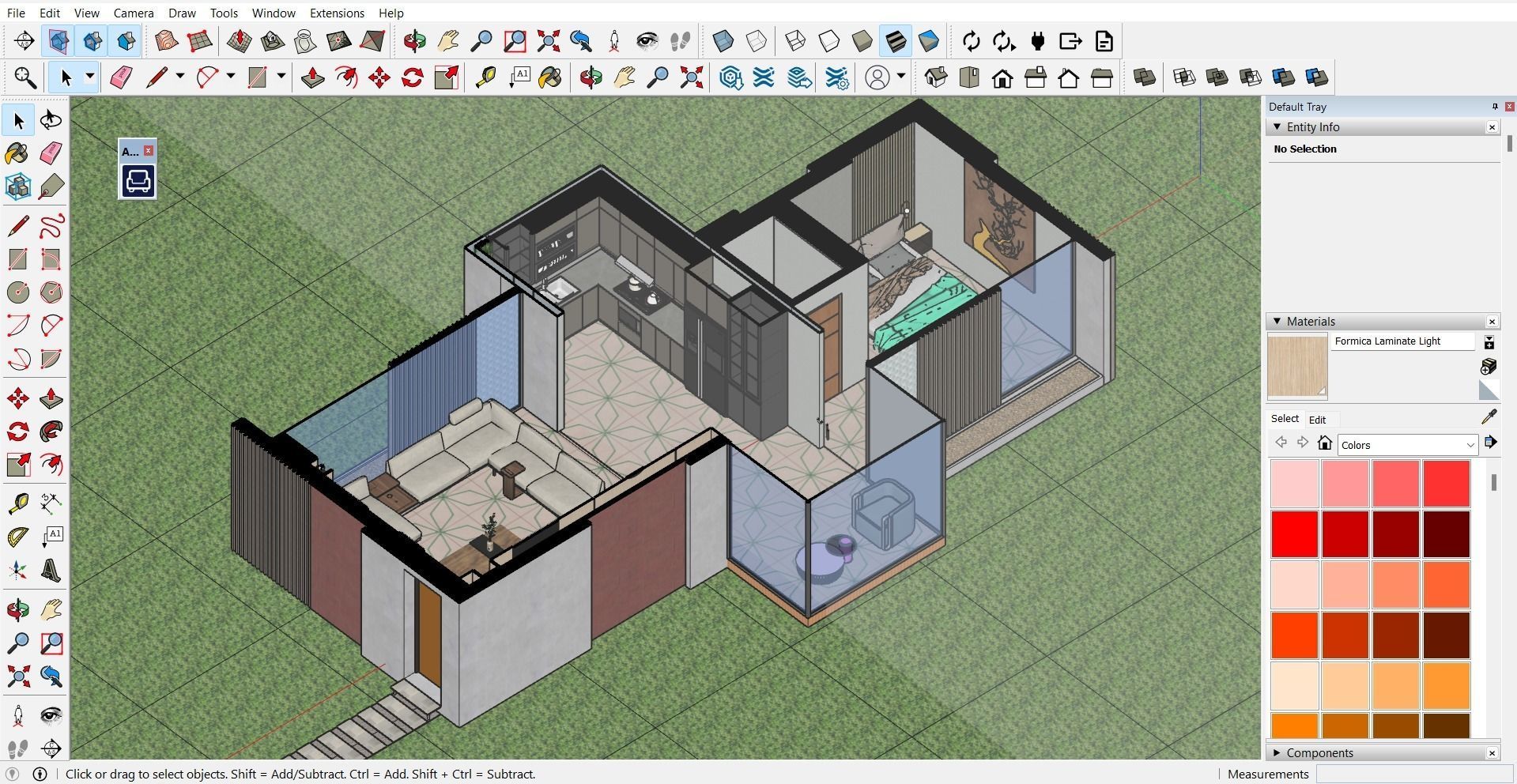This screenshot has width=1517, height=784.
Task: Open Select tool dropdown arrow
Action: pyautogui.click(x=90, y=77)
